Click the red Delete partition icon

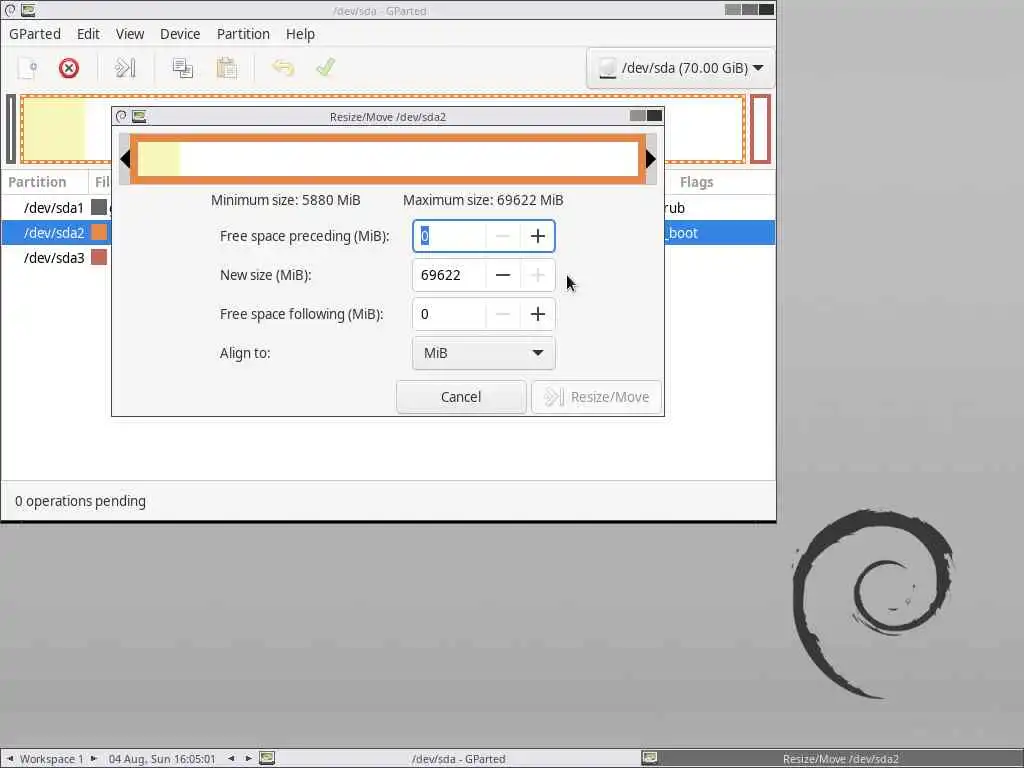(x=69, y=68)
